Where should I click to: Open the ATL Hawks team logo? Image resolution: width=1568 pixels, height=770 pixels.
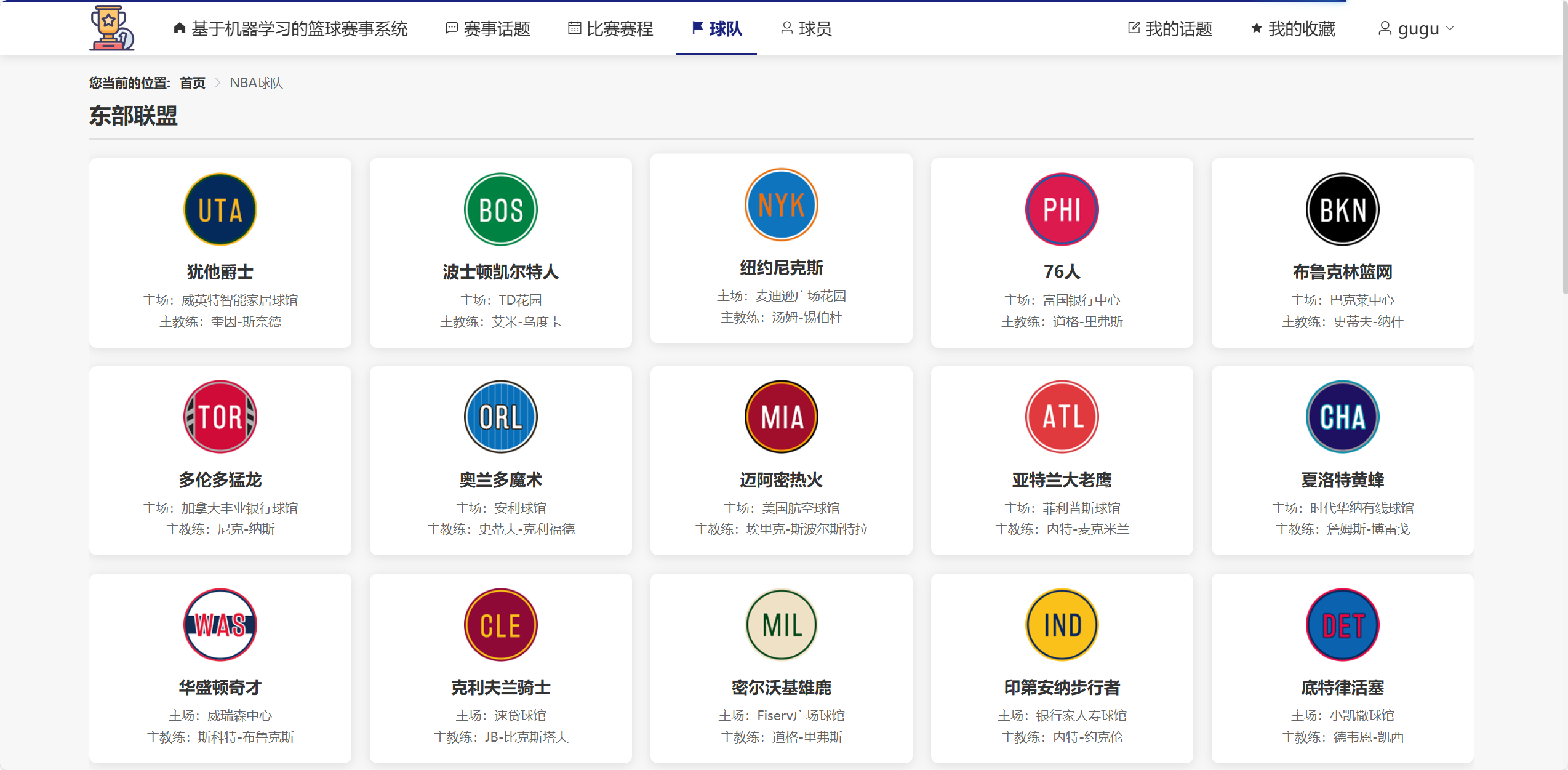[1062, 417]
